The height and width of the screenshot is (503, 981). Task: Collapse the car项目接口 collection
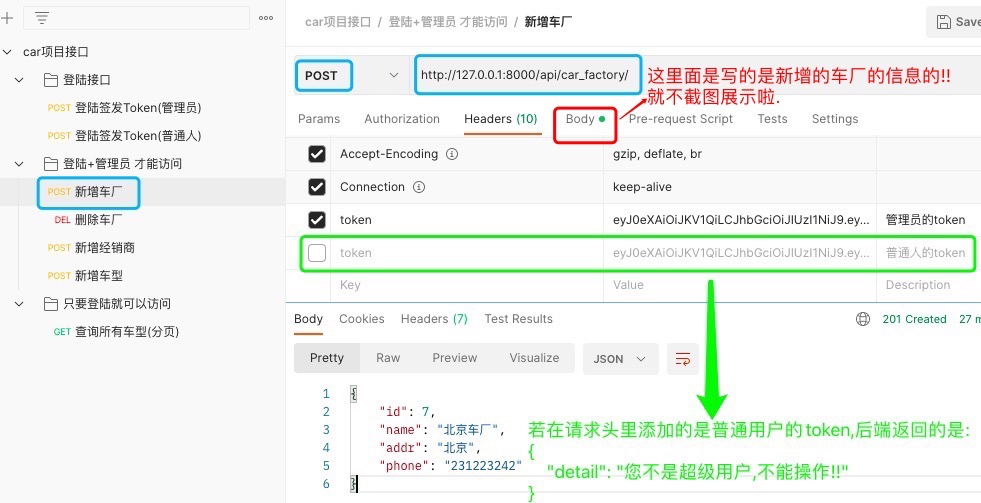[8, 52]
